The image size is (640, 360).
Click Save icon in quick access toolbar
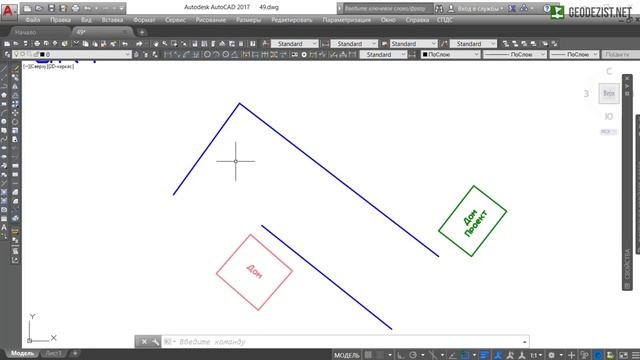click(x=51, y=8)
